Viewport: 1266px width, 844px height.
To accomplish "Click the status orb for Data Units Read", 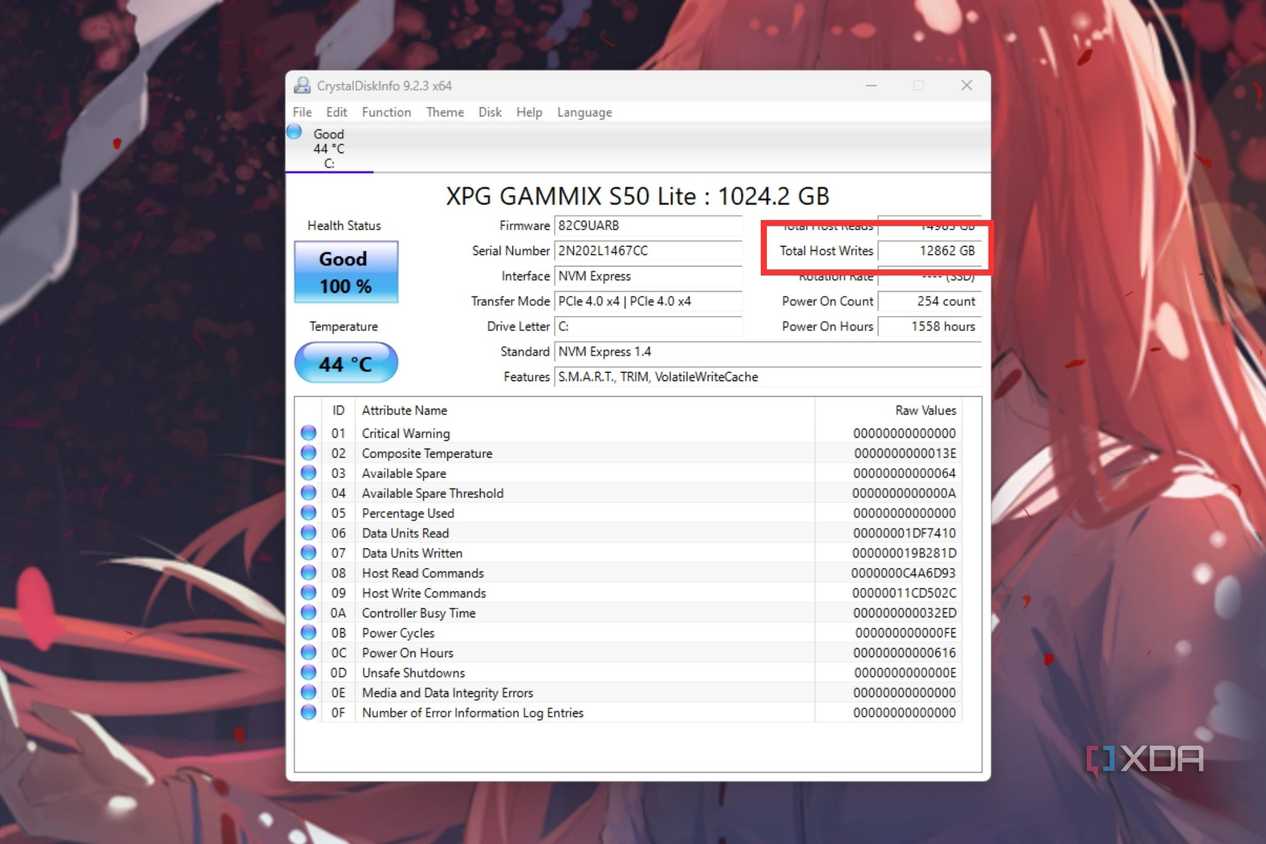I will pyautogui.click(x=309, y=533).
